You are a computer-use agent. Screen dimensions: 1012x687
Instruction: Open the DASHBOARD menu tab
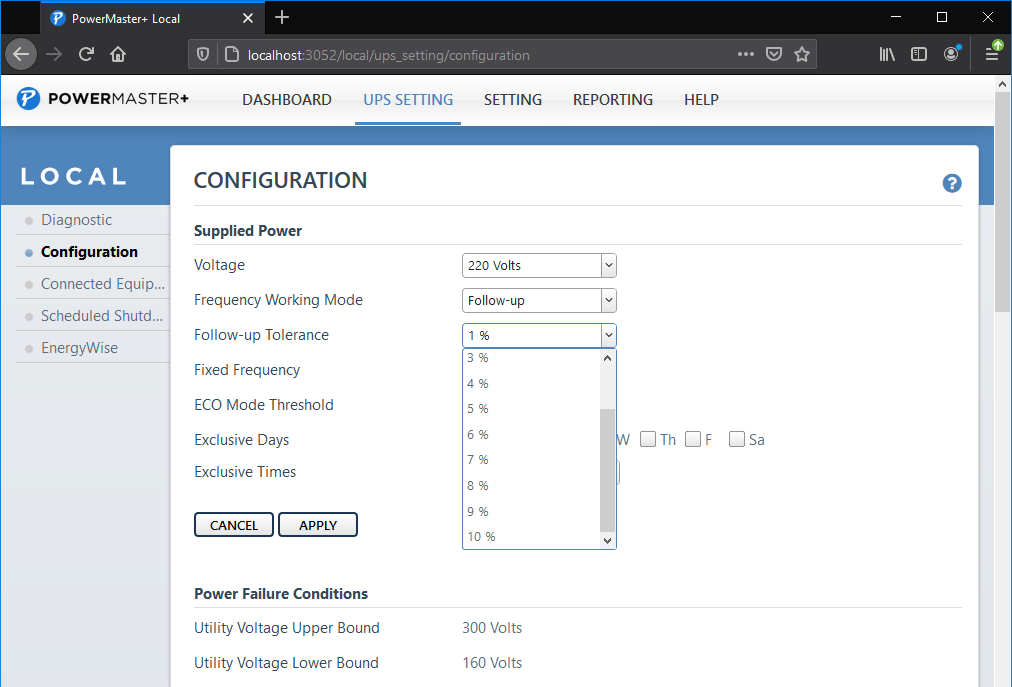(x=287, y=100)
